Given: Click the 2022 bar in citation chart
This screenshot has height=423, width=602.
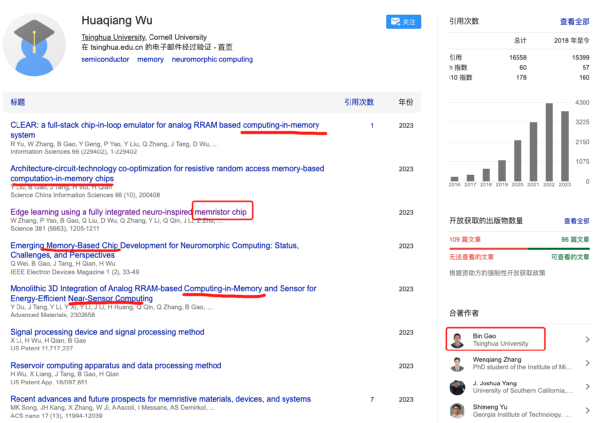Looking at the screenshot, I should [549, 142].
